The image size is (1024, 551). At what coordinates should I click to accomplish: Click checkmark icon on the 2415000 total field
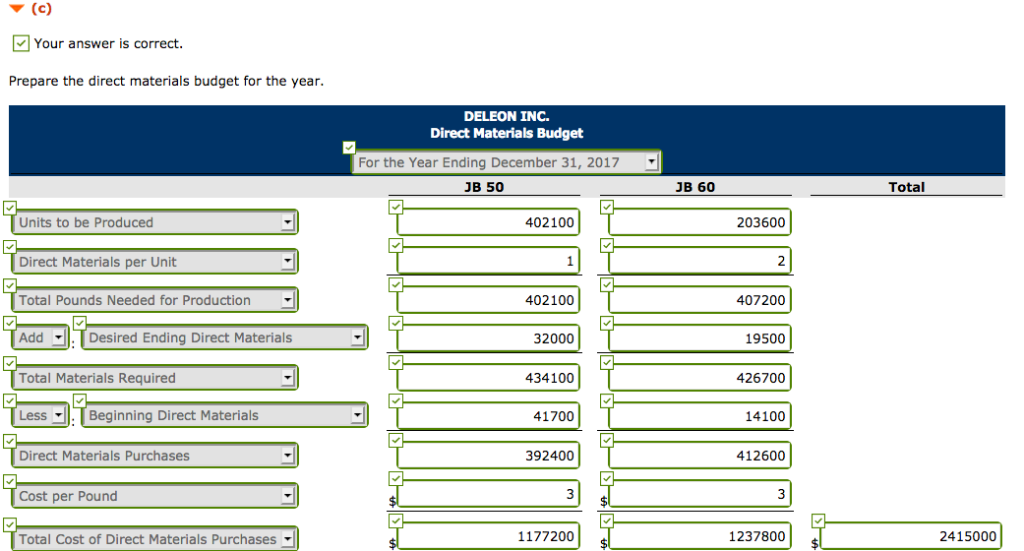click(818, 520)
